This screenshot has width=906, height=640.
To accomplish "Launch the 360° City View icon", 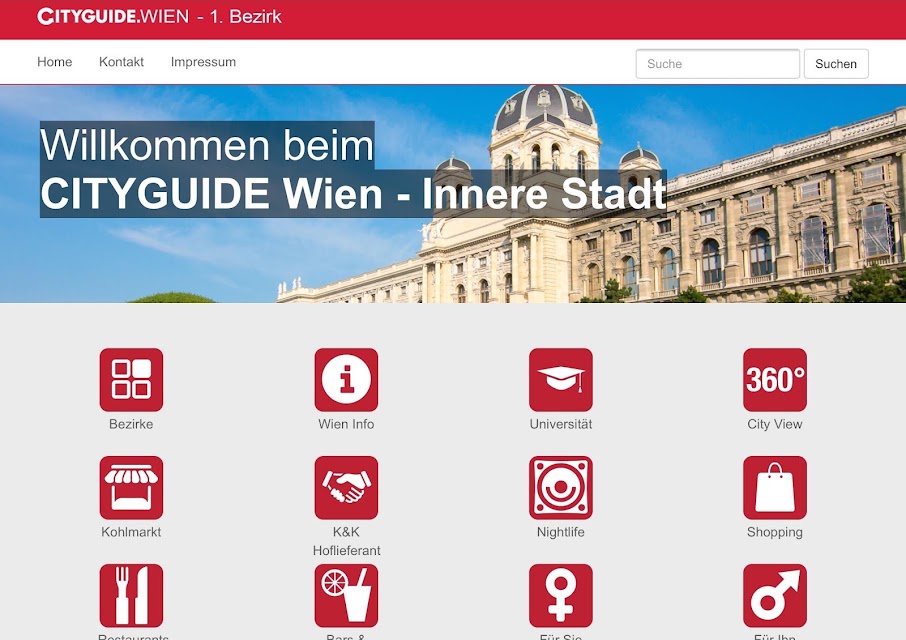I will (775, 379).
